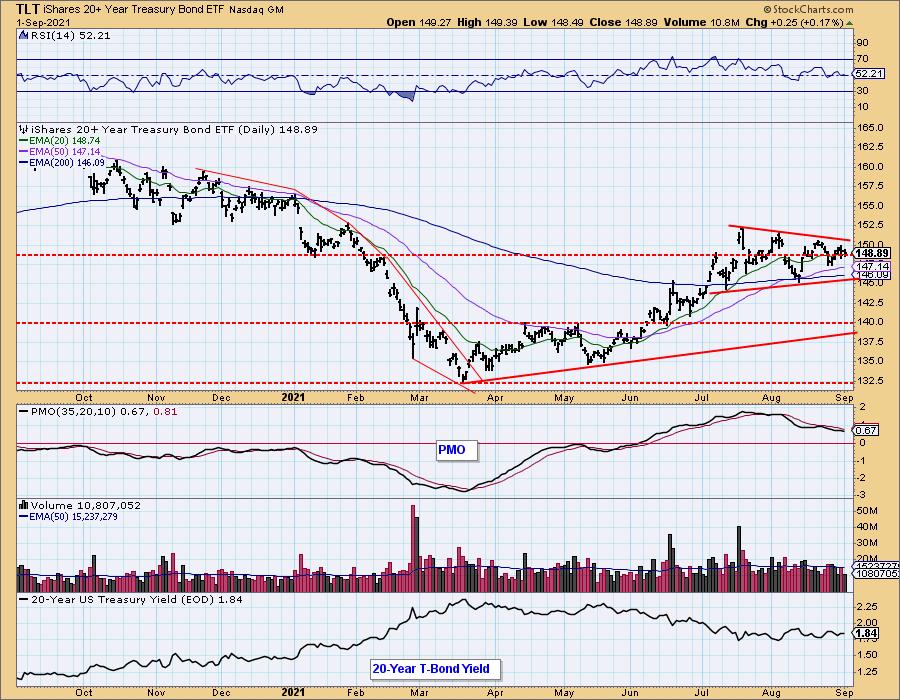
Task: Click the volume bars icon beside Volume label
Action: click(x=24, y=505)
